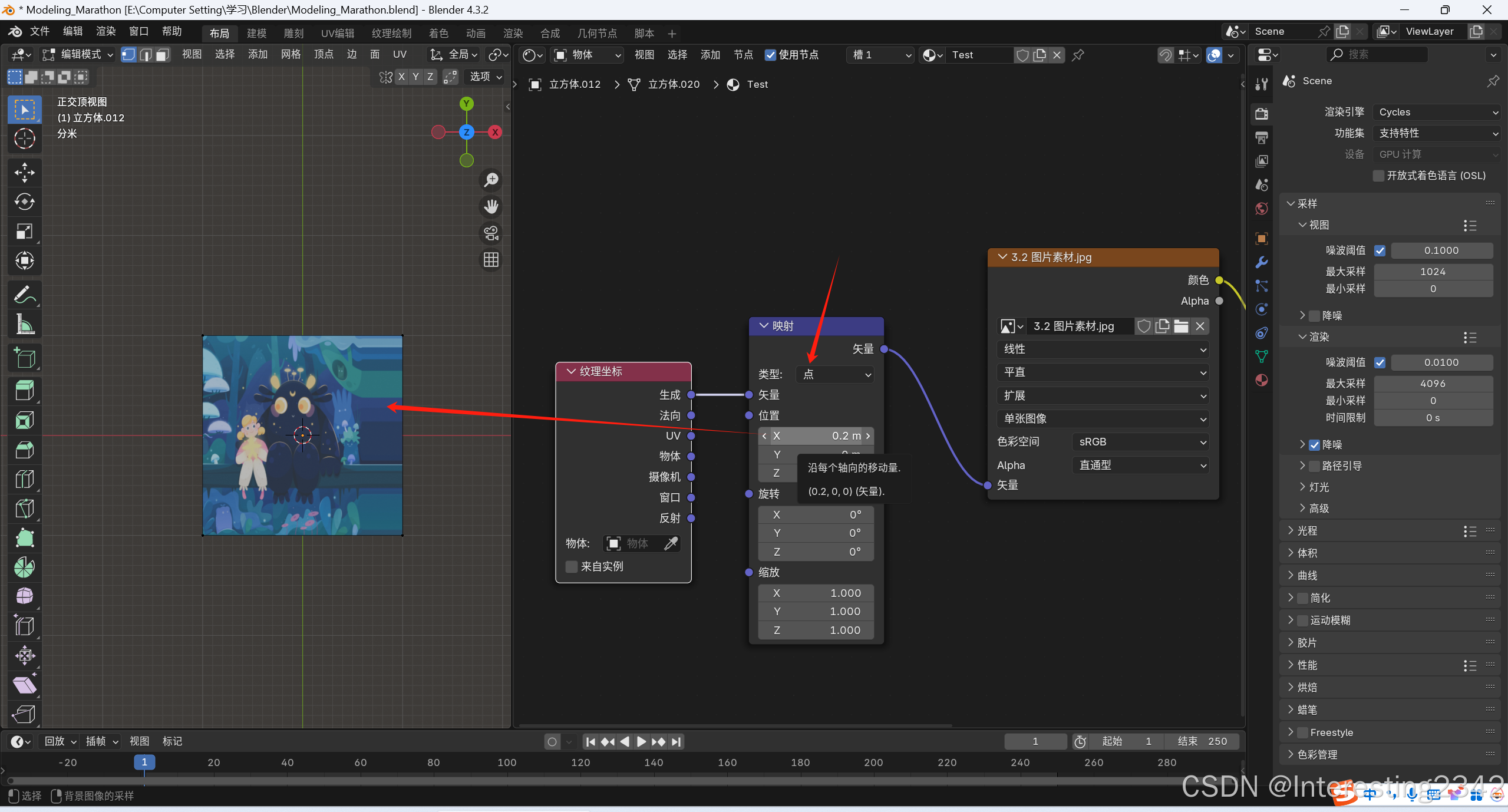This screenshot has height=812, width=1508.
Task: Open the 渲染引擎 Cycles dropdown
Action: pos(1436,112)
